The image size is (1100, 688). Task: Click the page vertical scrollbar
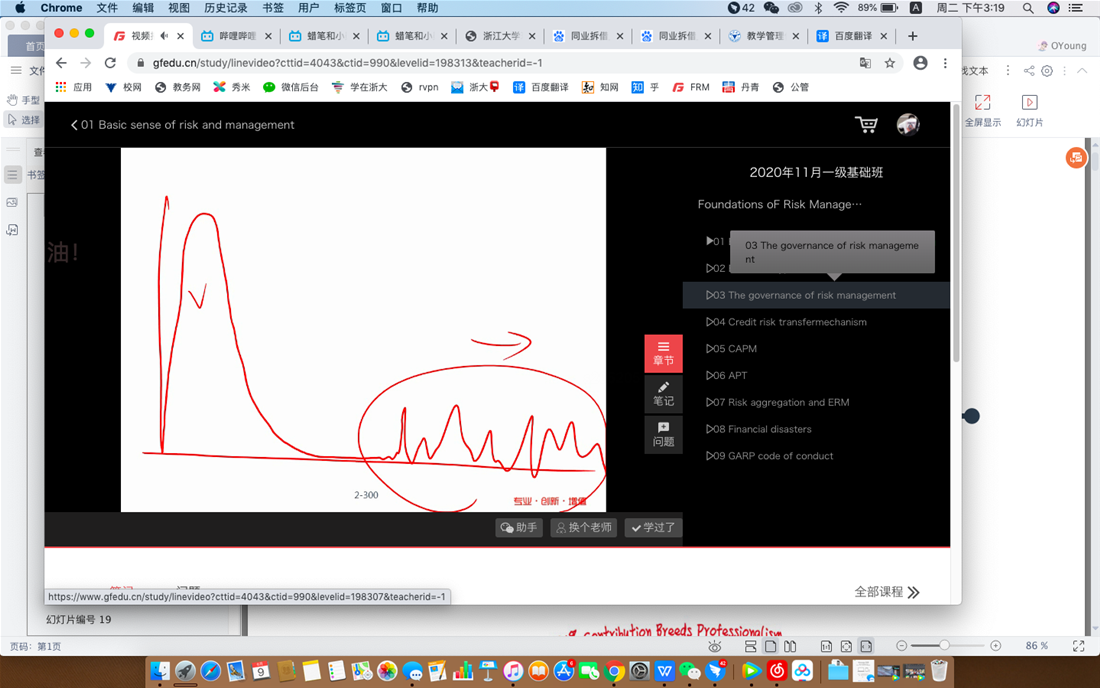(x=955, y=235)
